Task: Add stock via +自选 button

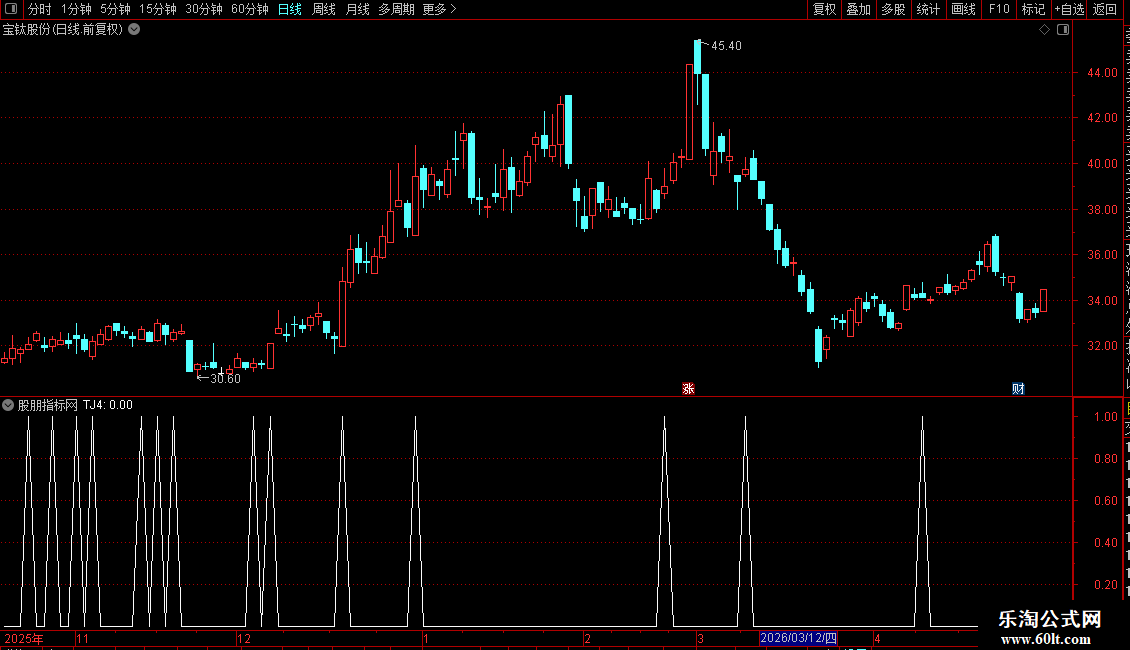Action: tap(1069, 9)
